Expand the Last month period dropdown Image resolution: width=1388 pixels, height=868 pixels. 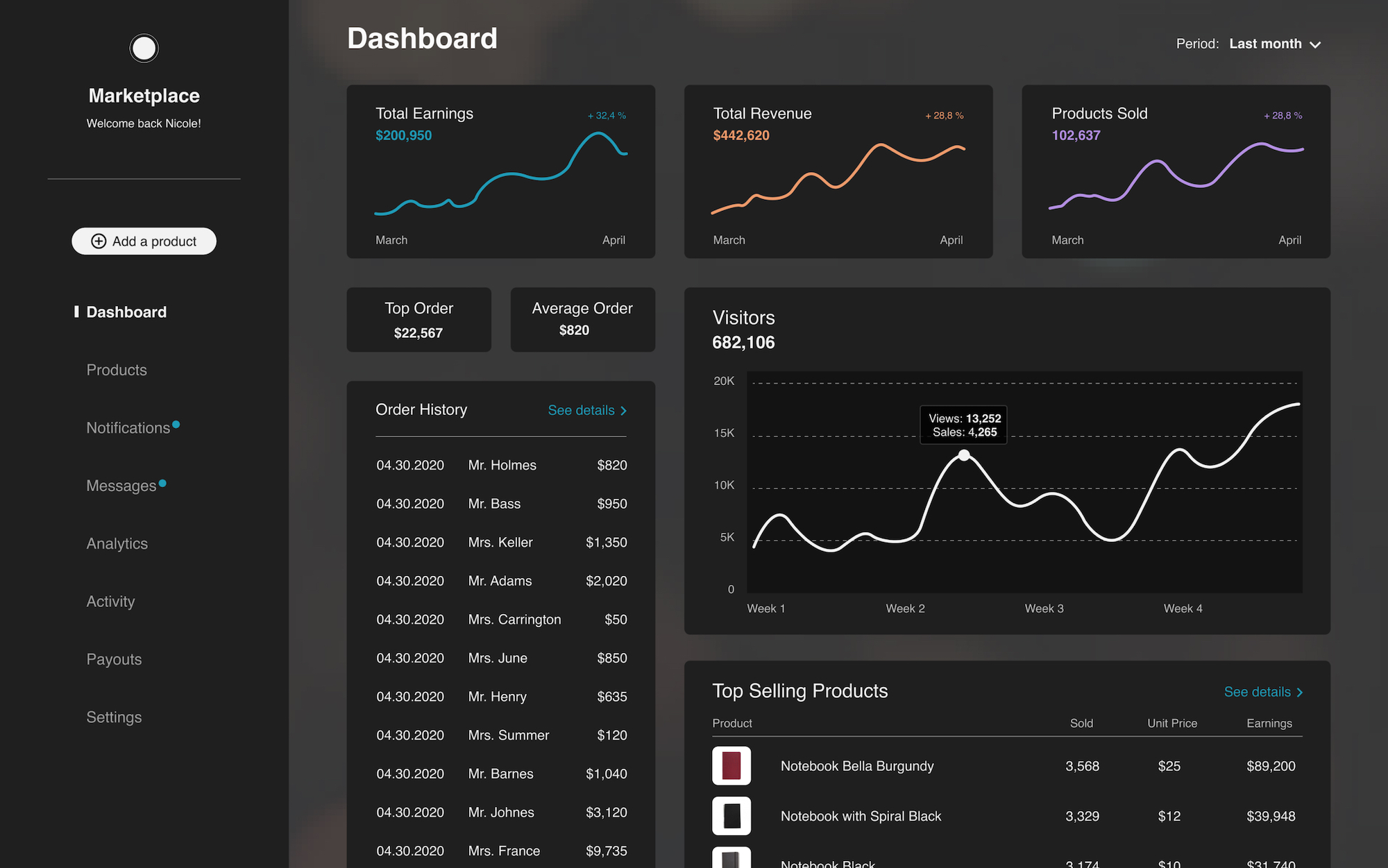click(1265, 44)
